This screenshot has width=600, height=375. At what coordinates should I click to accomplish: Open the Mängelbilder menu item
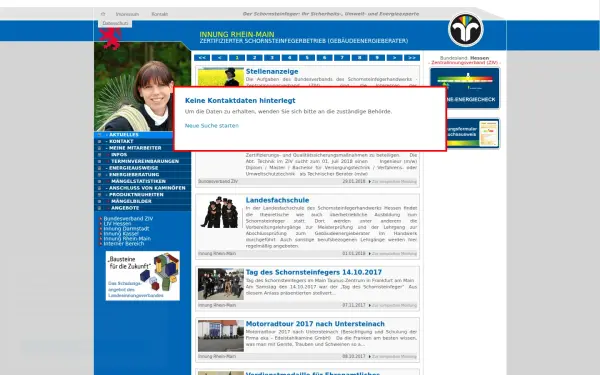point(142,201)
